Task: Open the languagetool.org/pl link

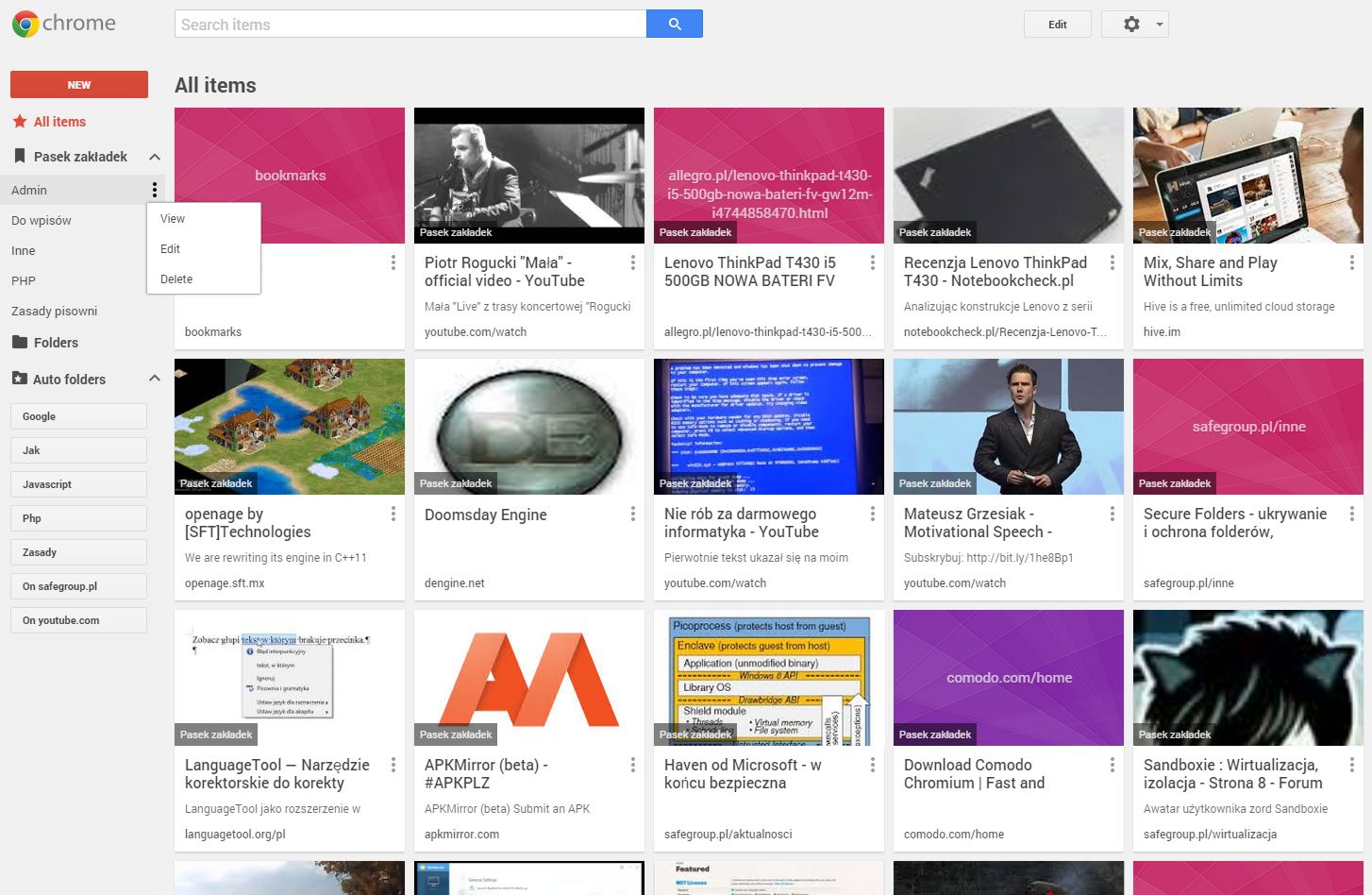Action: tap(235, 835)
